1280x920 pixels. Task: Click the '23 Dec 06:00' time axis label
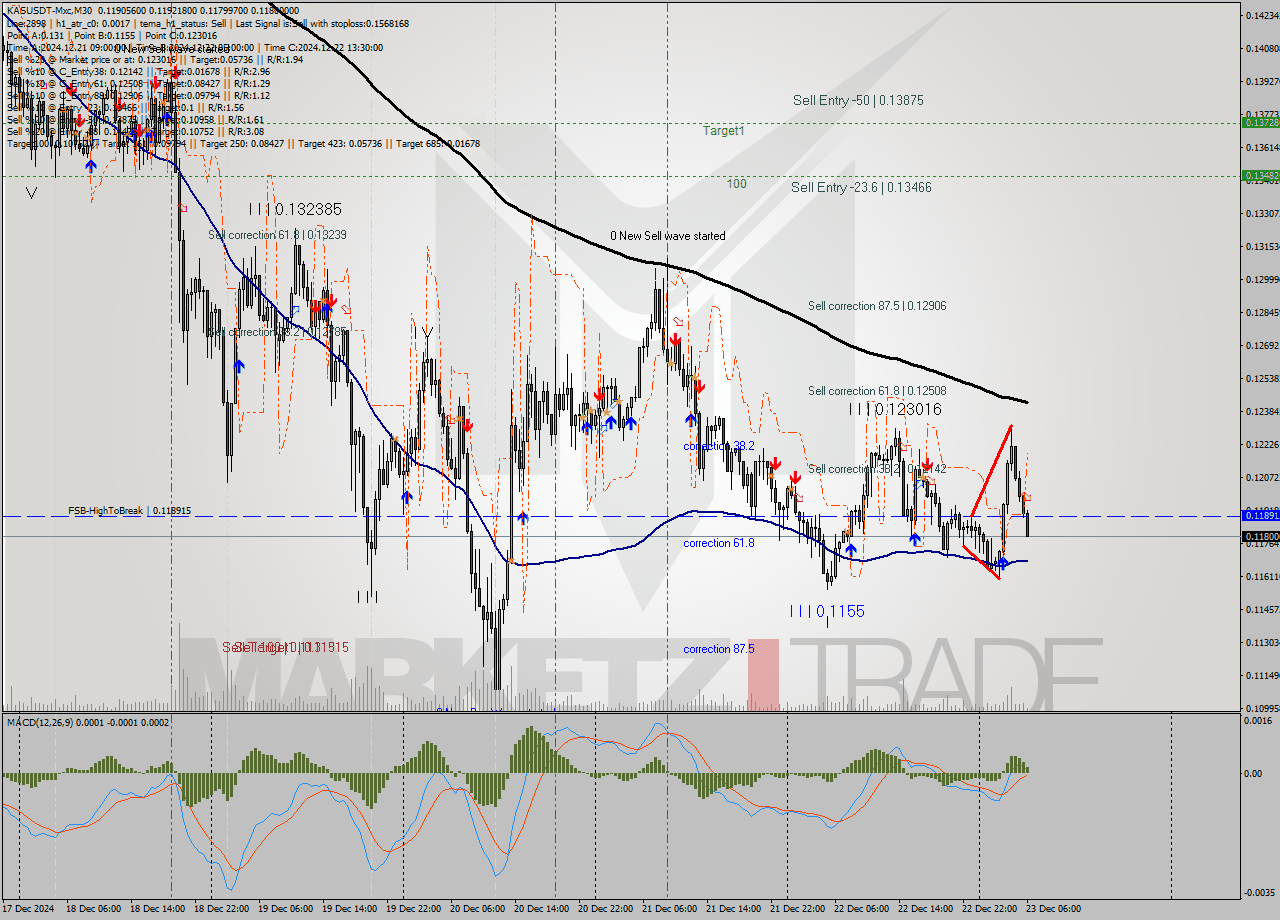[x=1056, y=909]
